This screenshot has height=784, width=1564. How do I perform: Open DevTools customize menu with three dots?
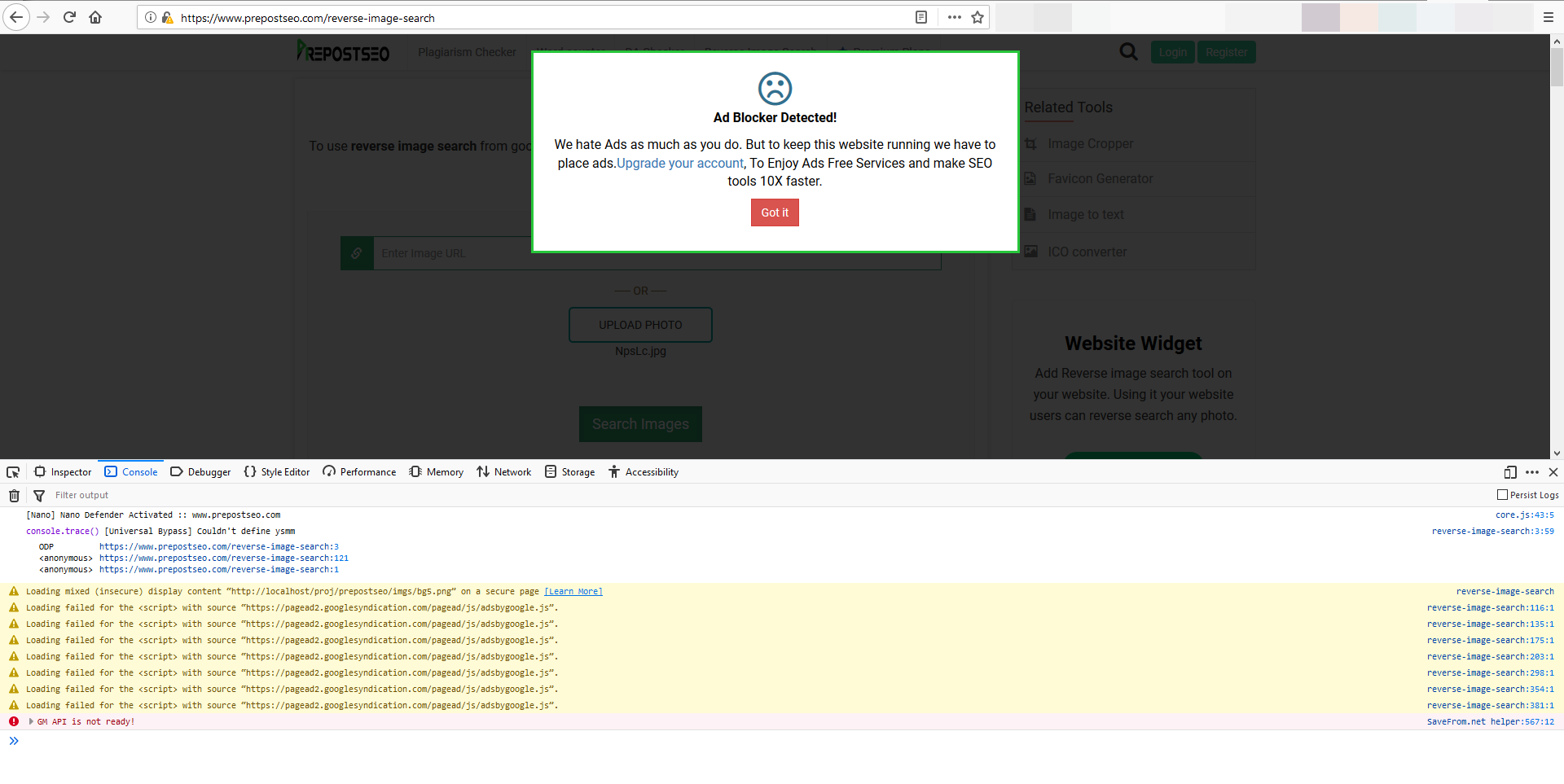click(x=1532, y=472)
